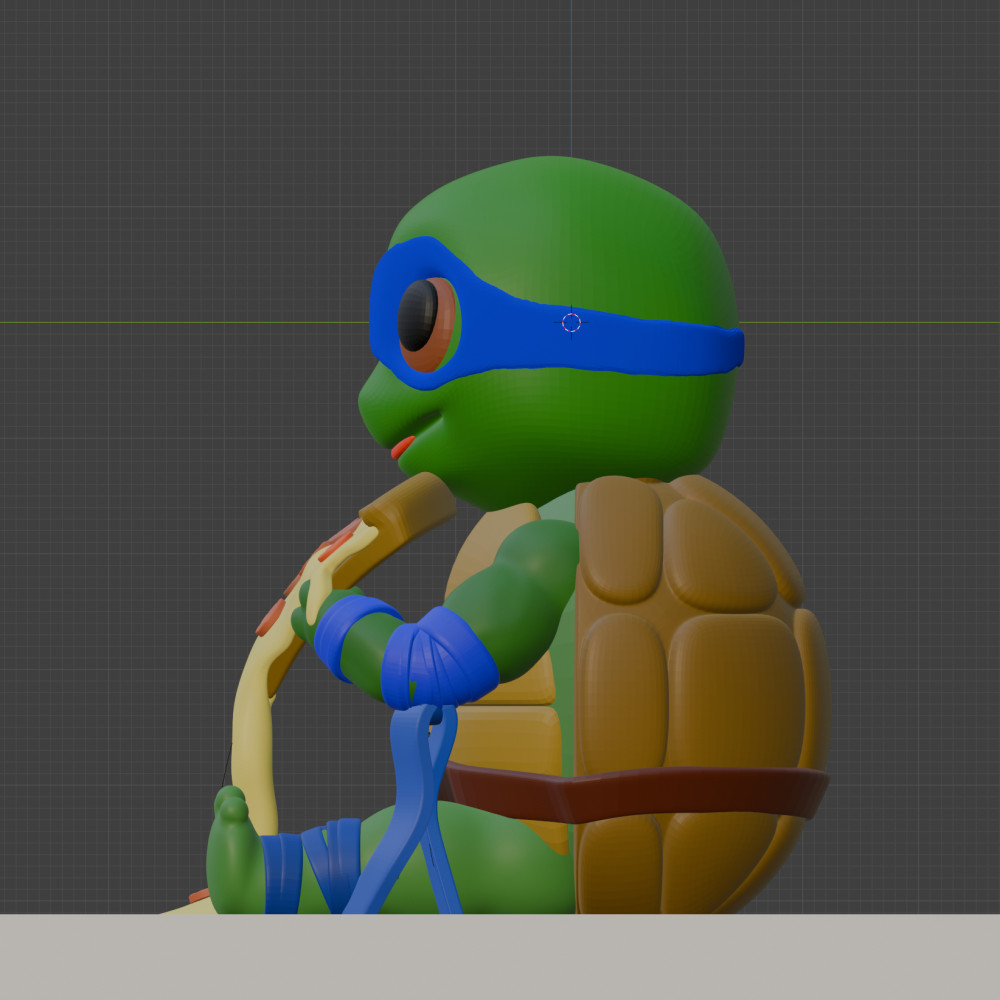
Task: Select the turtle's black eye pupil
Action: point(418,315)
